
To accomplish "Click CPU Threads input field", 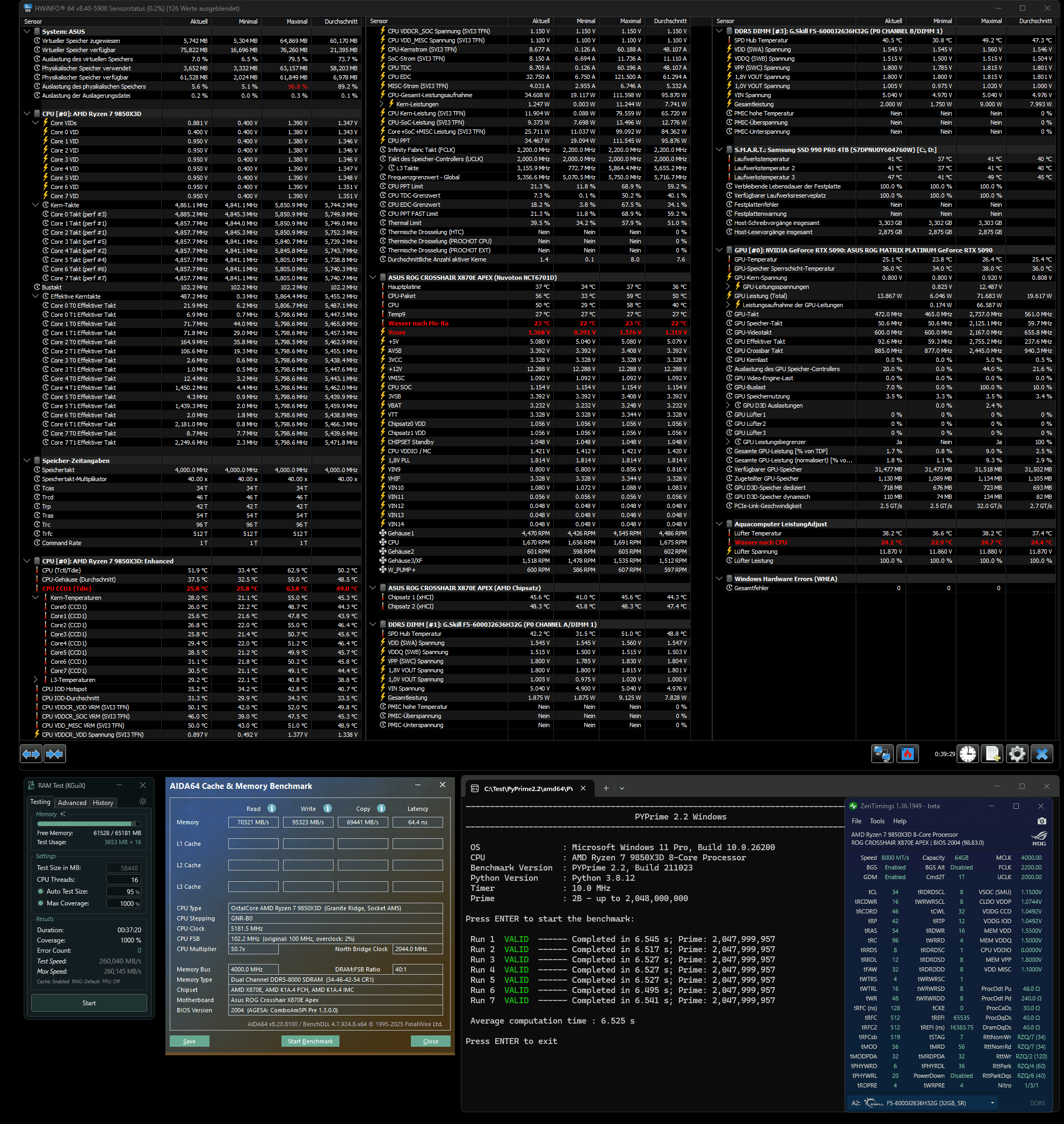I will tap(124, 880).
